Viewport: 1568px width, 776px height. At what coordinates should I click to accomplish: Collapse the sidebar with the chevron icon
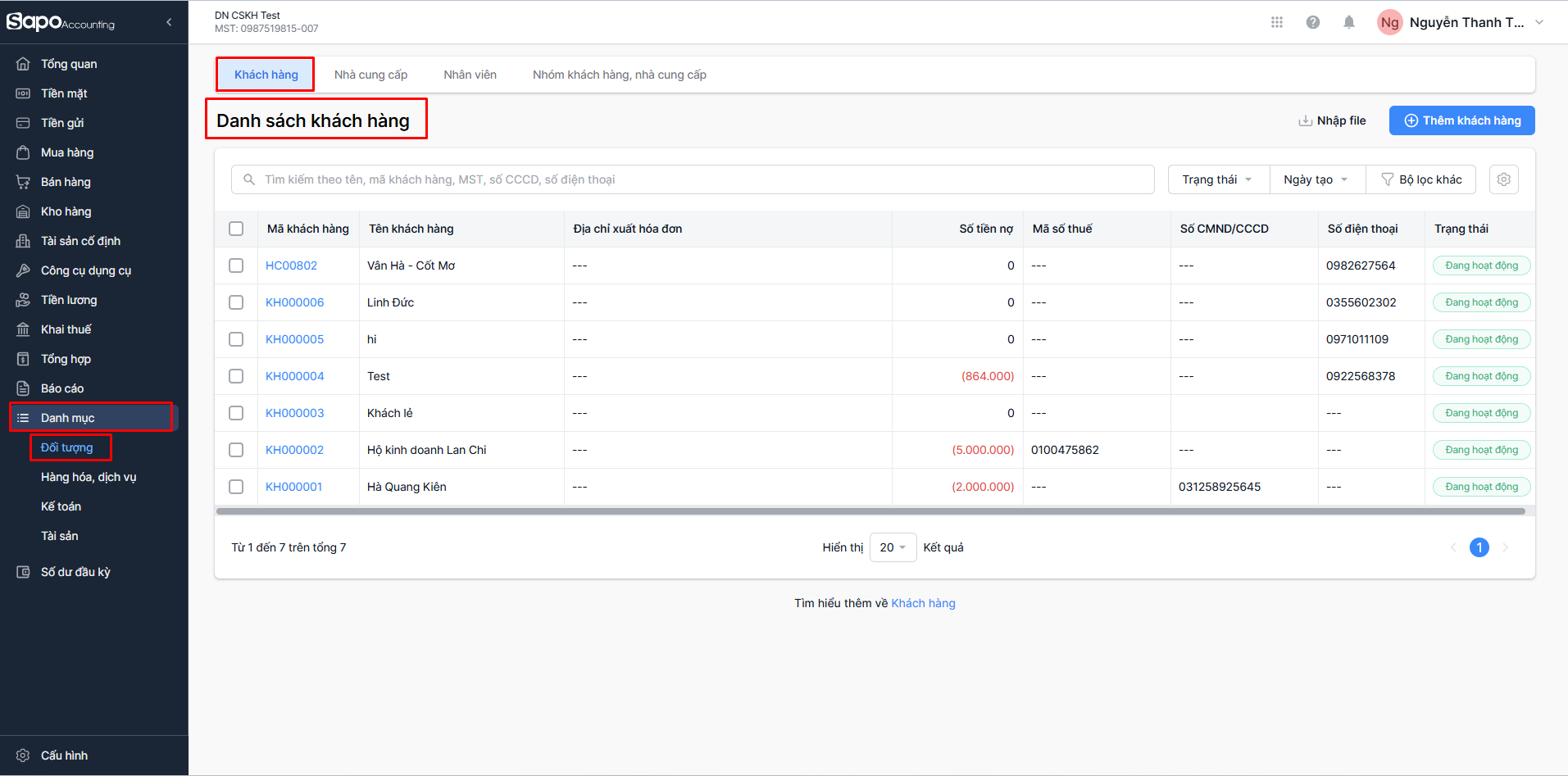169,22
